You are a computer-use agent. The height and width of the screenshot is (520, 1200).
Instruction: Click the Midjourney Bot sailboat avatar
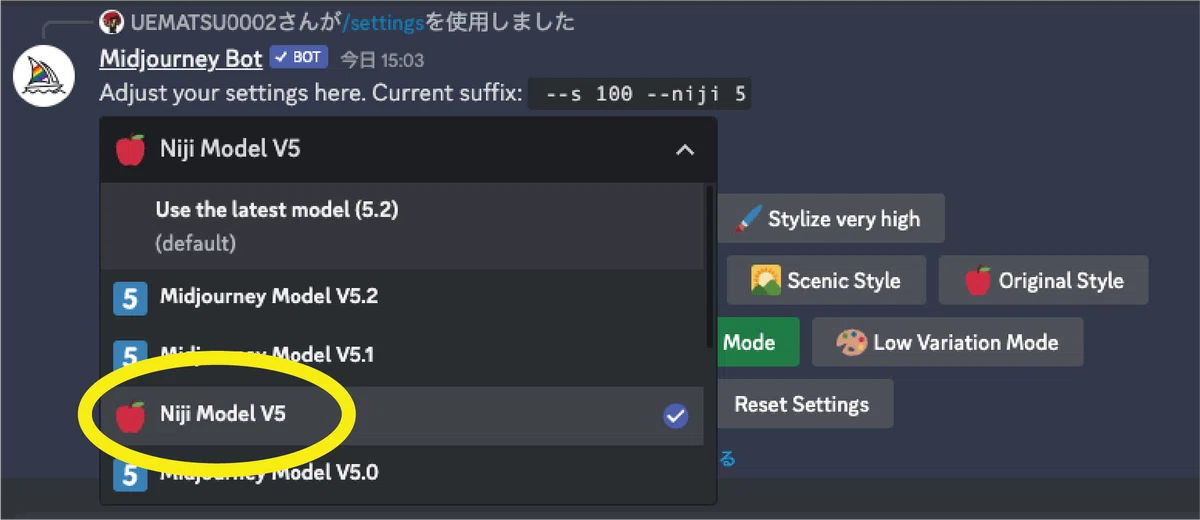(x=45, y=75)
